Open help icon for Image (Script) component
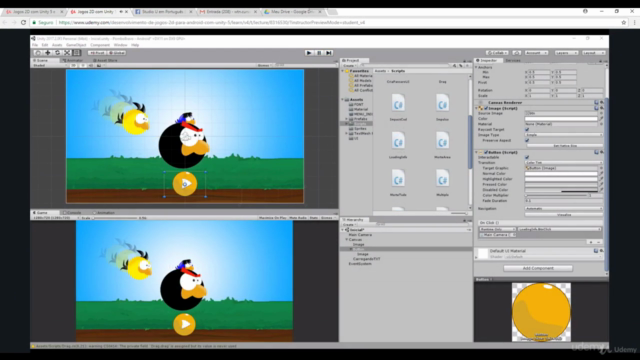 tap(596, 108)
